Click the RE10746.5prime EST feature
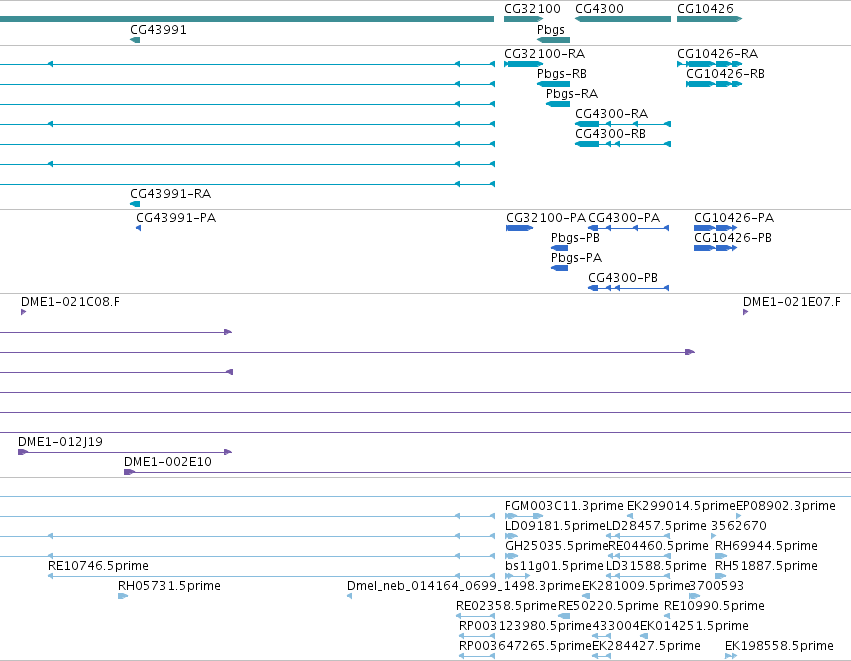Screen dimensions: 851x661 coord(271,576)
